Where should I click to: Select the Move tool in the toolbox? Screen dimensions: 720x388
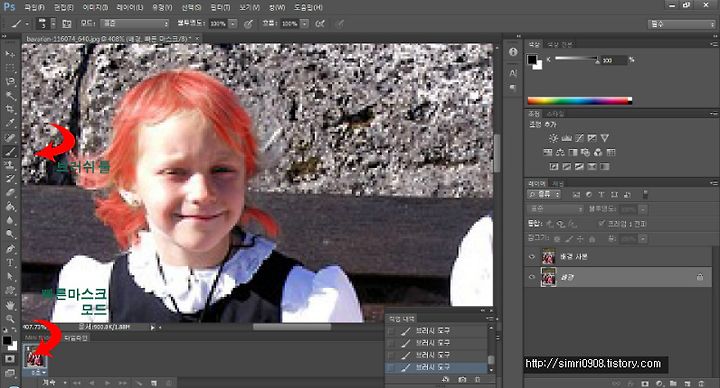(10, 54)
